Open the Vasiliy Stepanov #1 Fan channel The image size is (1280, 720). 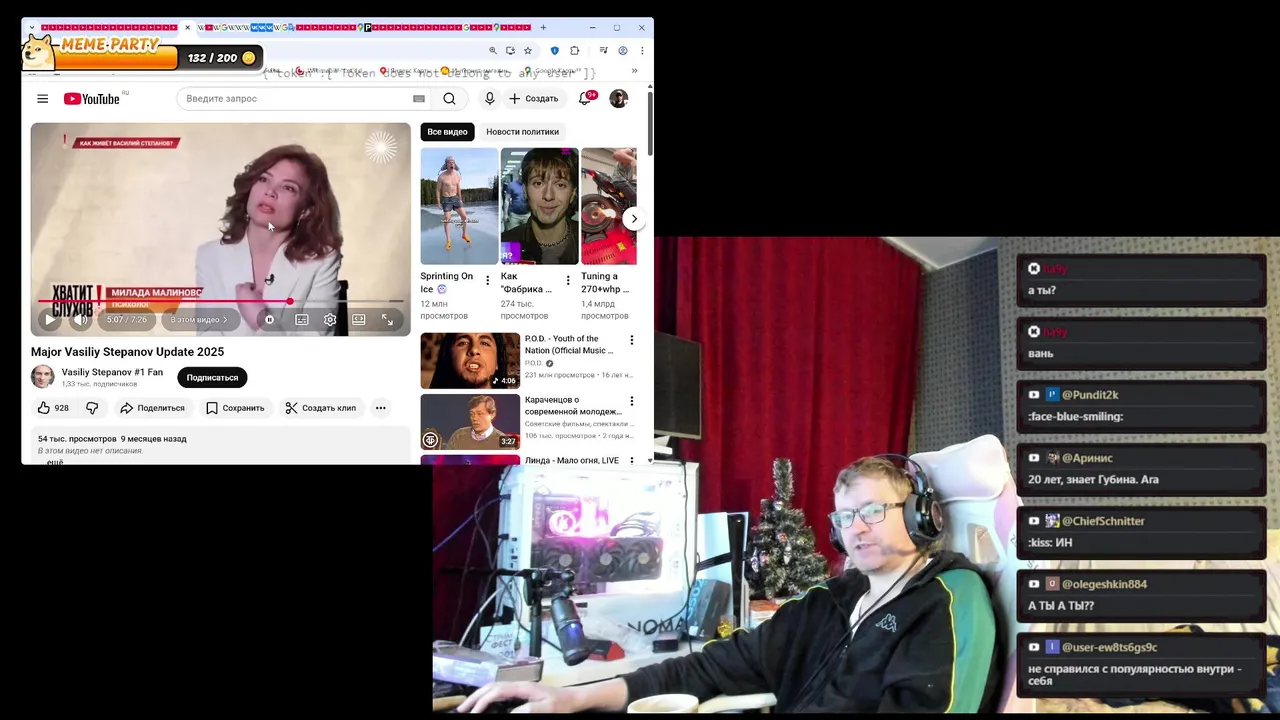tap(112, 372)
